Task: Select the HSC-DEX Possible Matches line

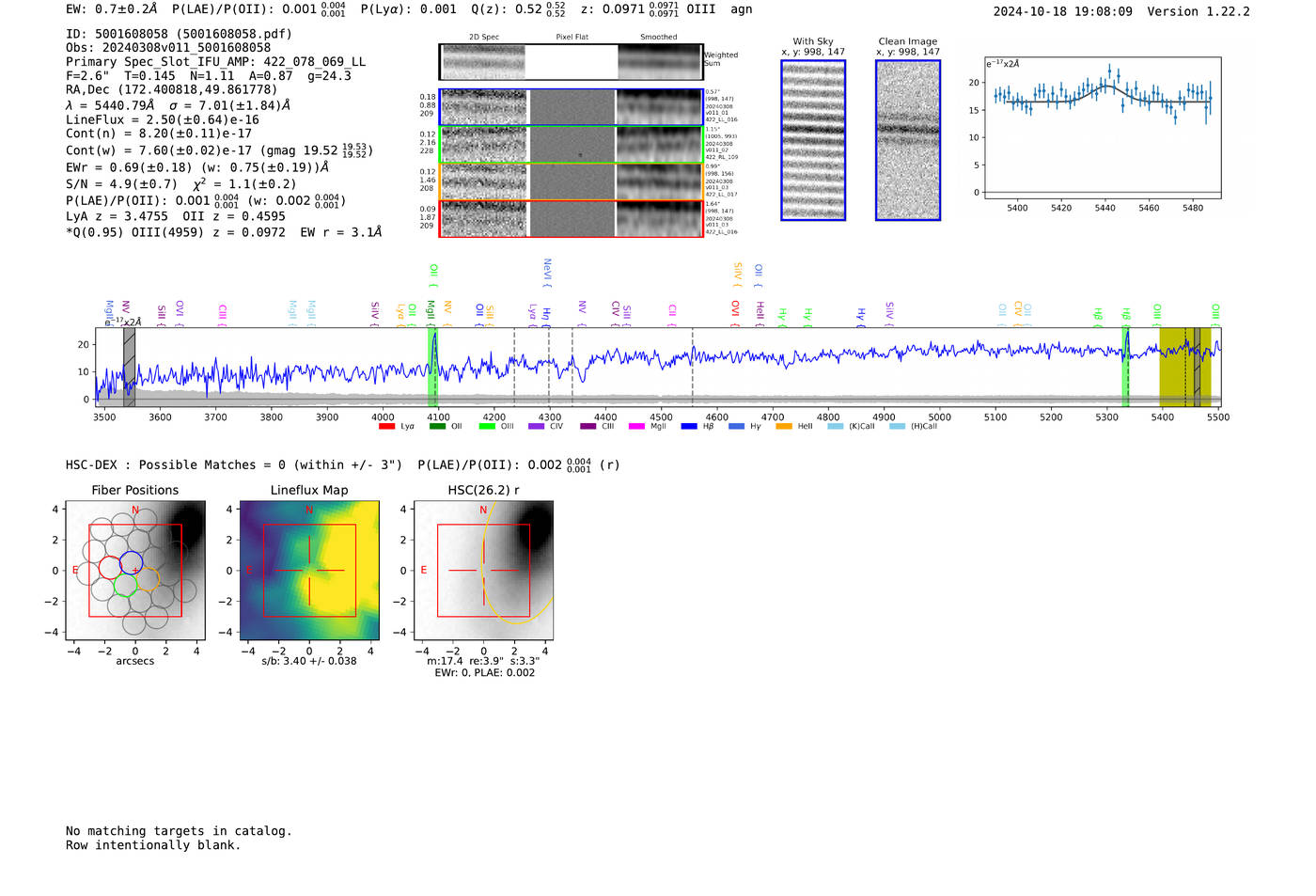Action: click(343, 465)
